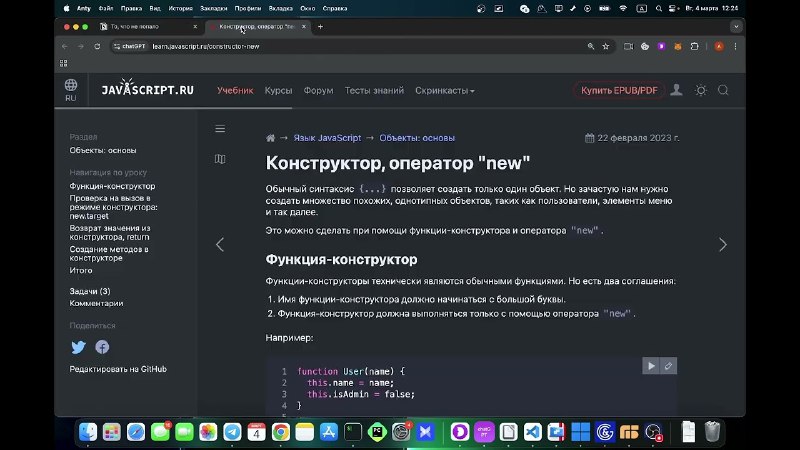The width and height of the screenshot is (800, 450).
Task: Toggle the sidebar hamburger menu icon
Action: [220, 129]
